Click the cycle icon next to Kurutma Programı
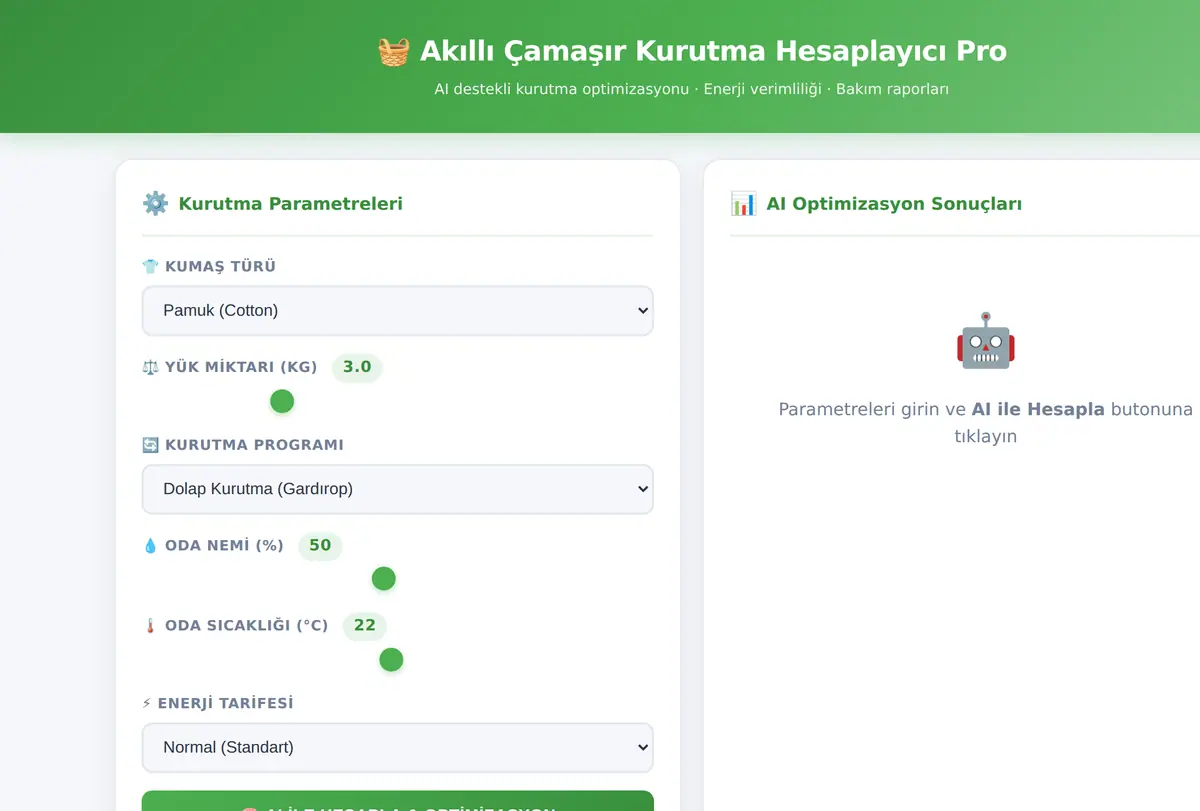 click(150, 445)
